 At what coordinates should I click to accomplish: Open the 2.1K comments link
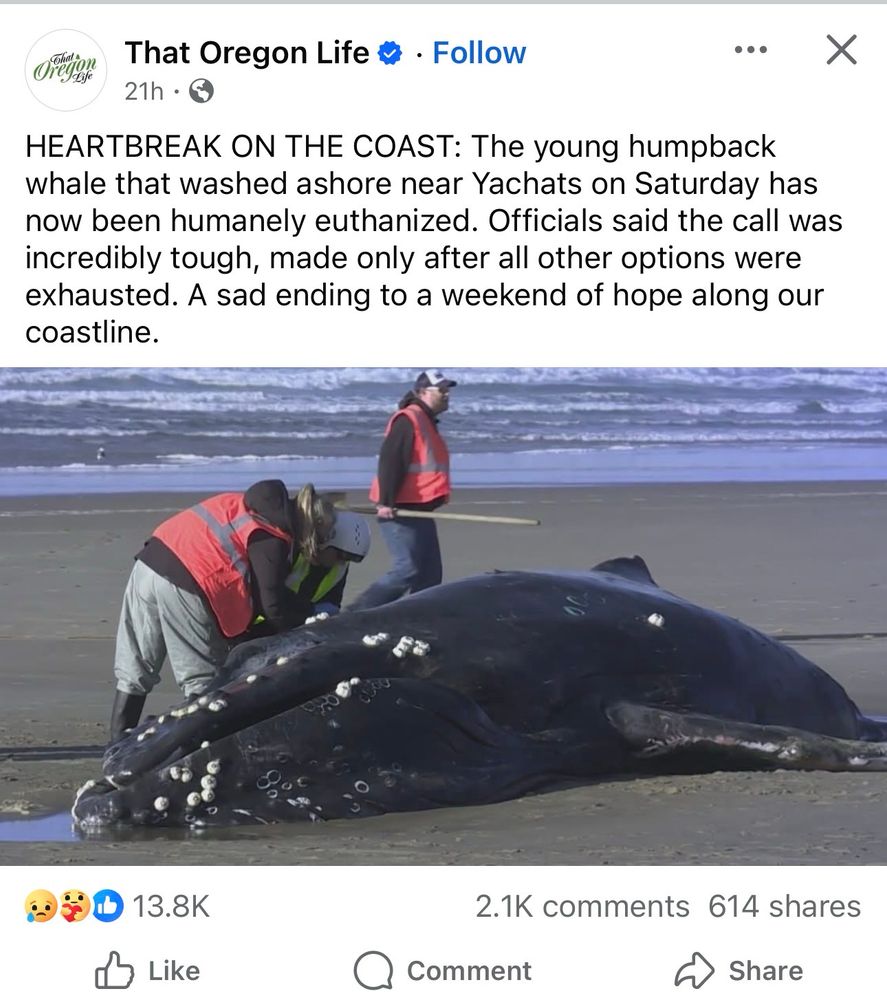(582, 906)
